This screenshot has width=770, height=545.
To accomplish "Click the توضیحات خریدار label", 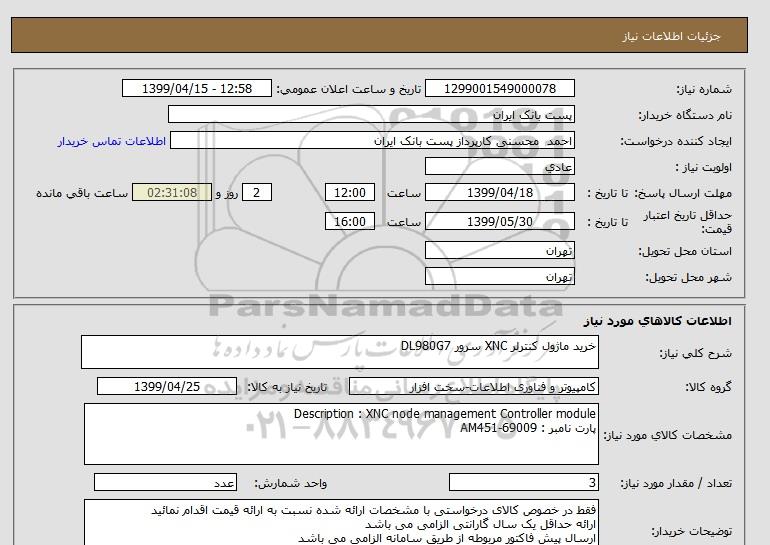I will pyautogui.click(x=692, y=531).
